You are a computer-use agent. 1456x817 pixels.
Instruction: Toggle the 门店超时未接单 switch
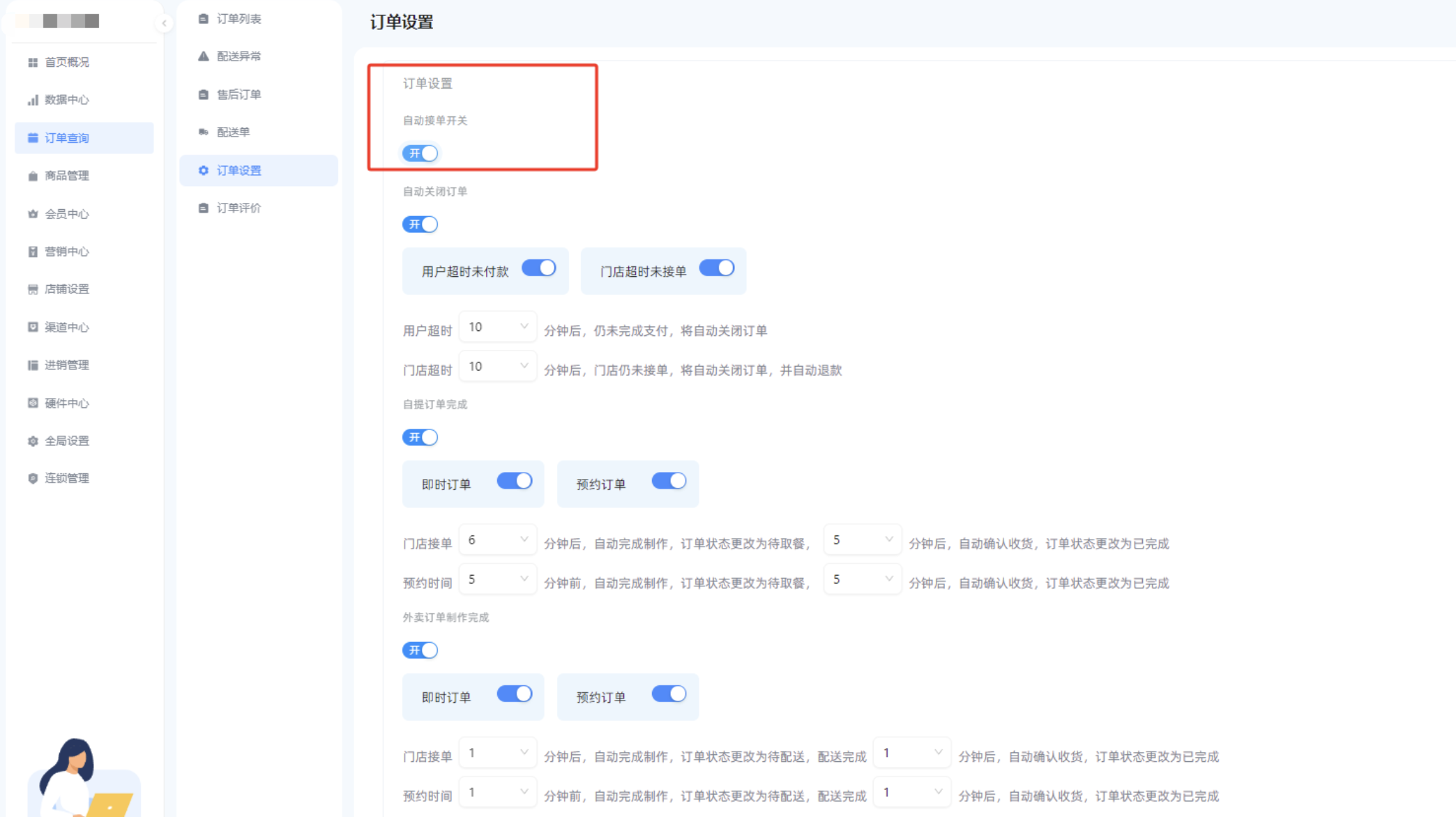click(717, 268)
